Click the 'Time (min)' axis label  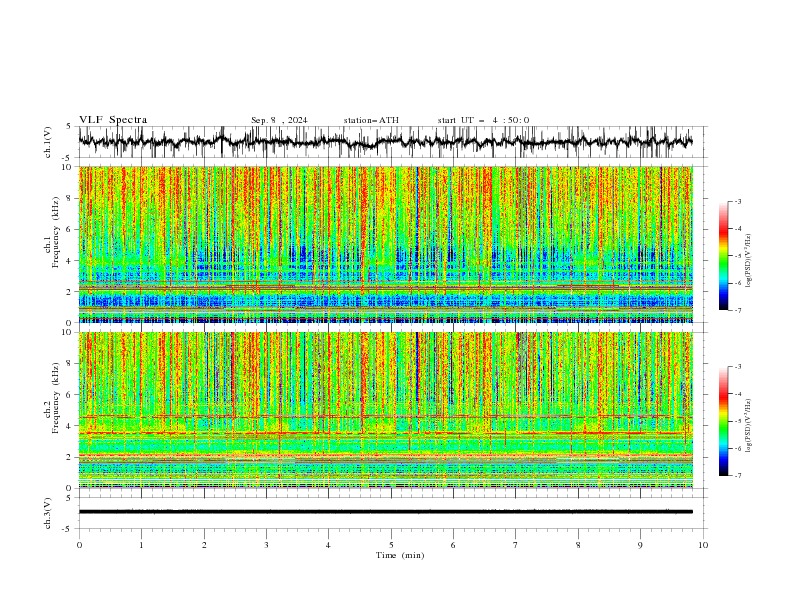point(400,555)
